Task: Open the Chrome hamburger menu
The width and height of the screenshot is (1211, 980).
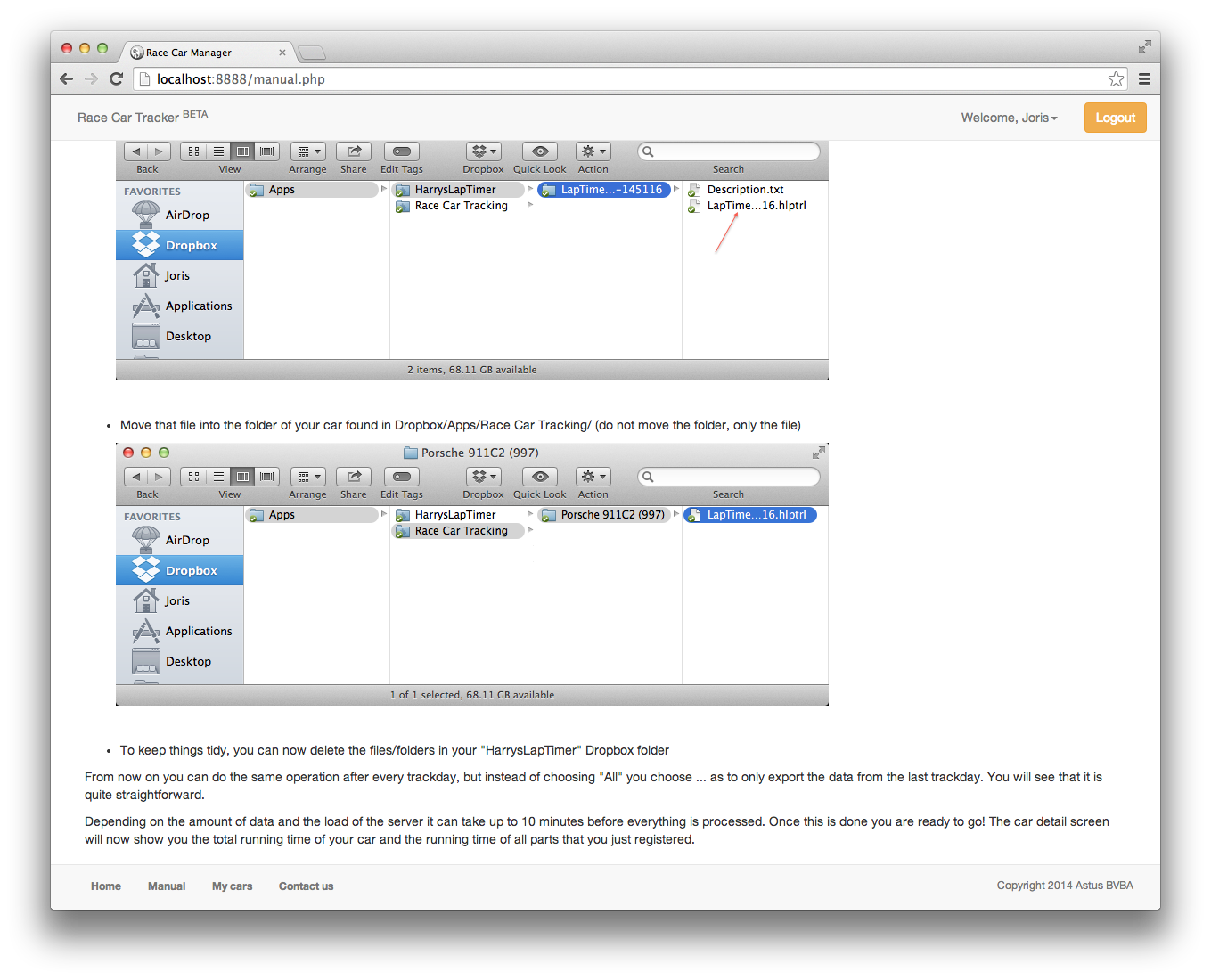Action: 1144,79
